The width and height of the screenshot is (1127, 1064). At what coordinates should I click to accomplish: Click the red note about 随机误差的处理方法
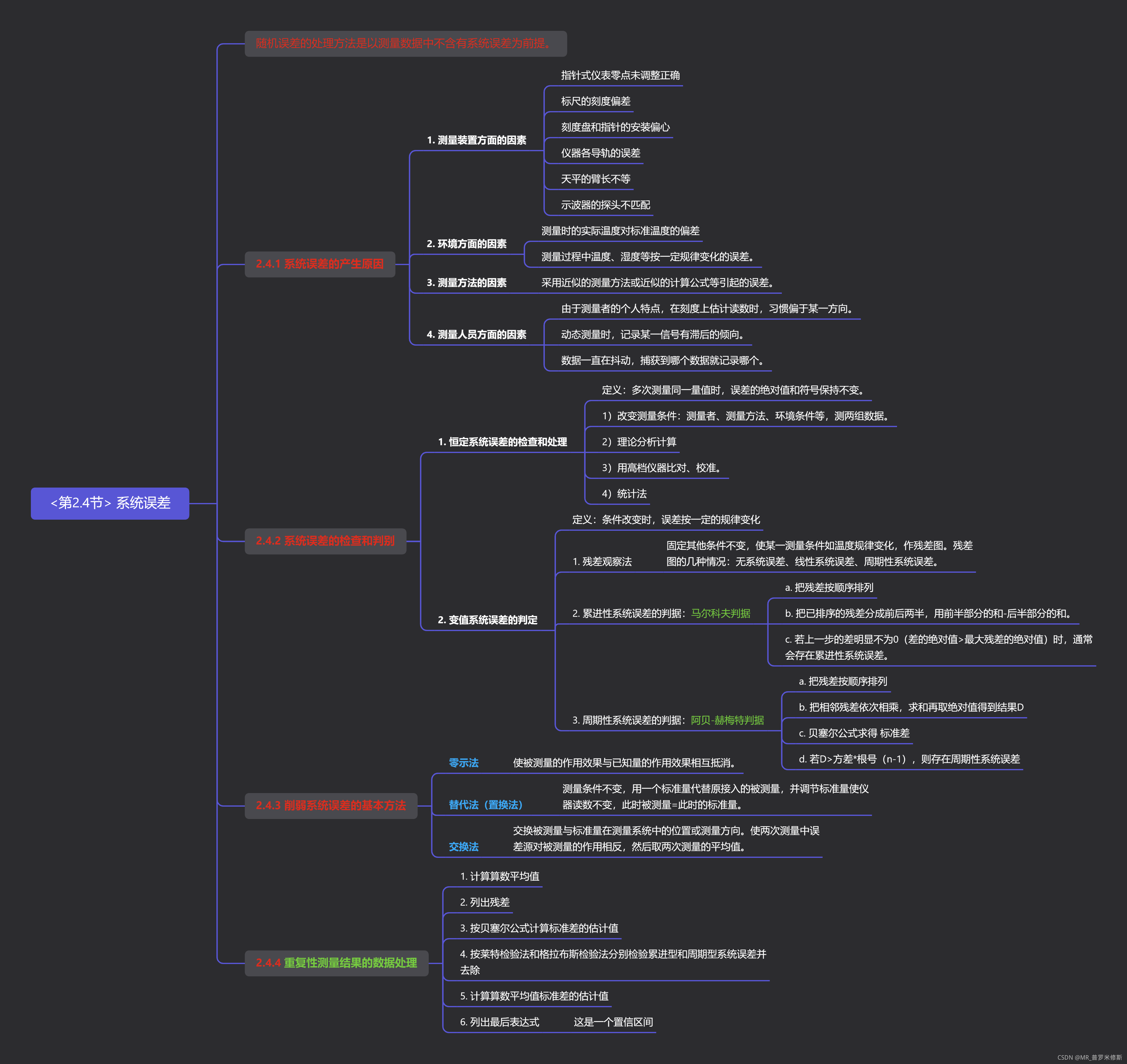point(405,44)
